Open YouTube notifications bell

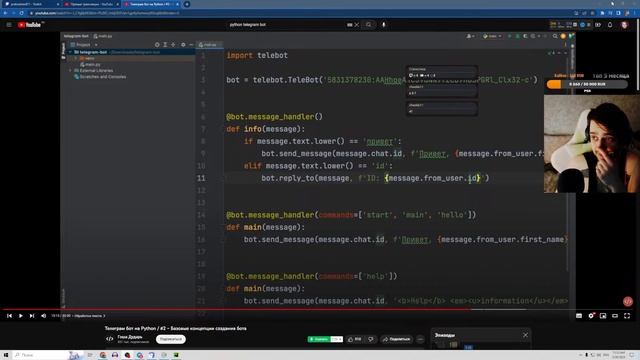coord(610,25)
